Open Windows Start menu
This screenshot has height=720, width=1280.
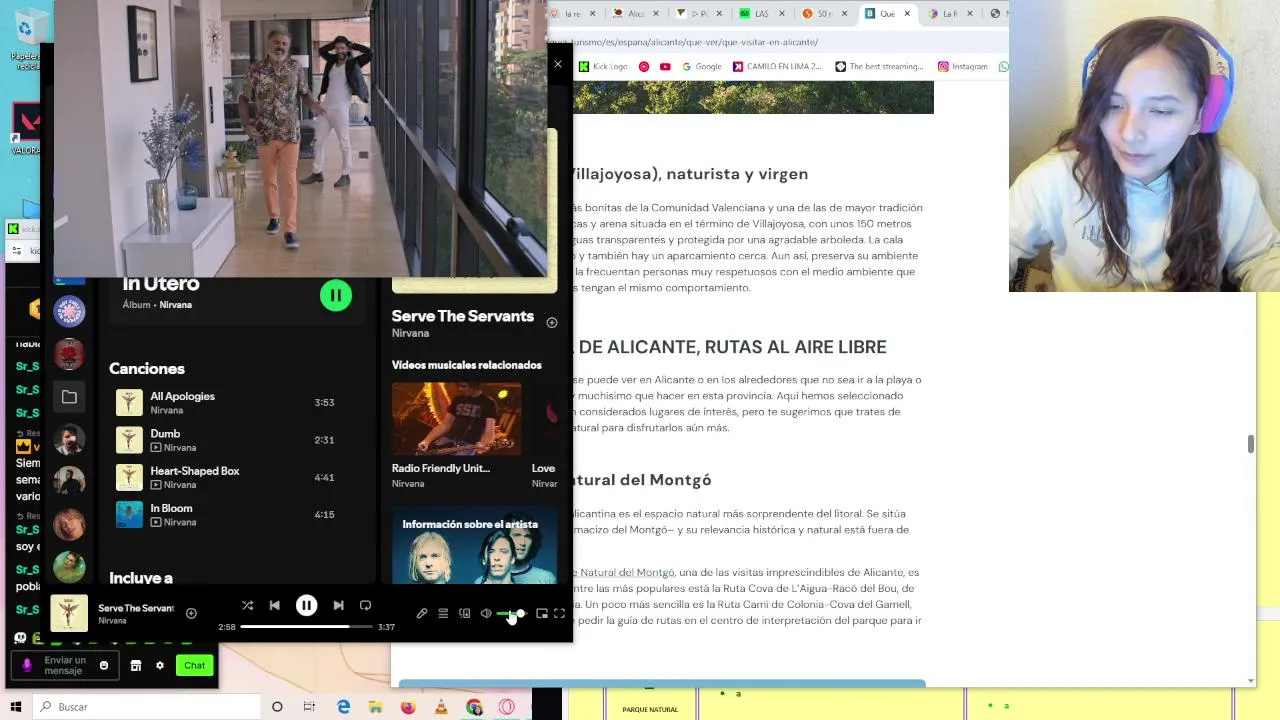tap(17, 707)
